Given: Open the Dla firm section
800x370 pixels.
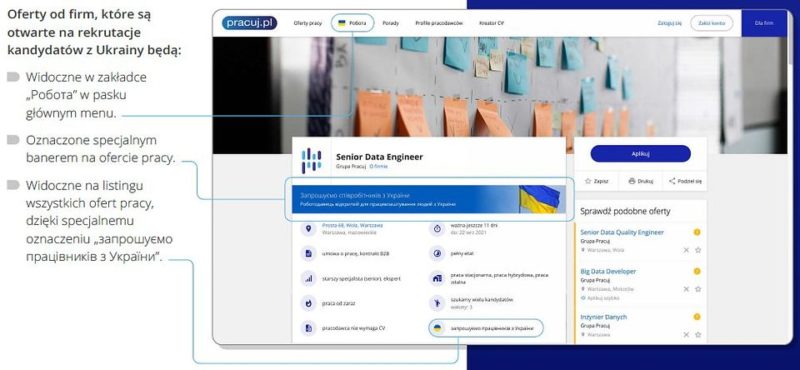Looking at the screenshot, I should pos(764,23).
